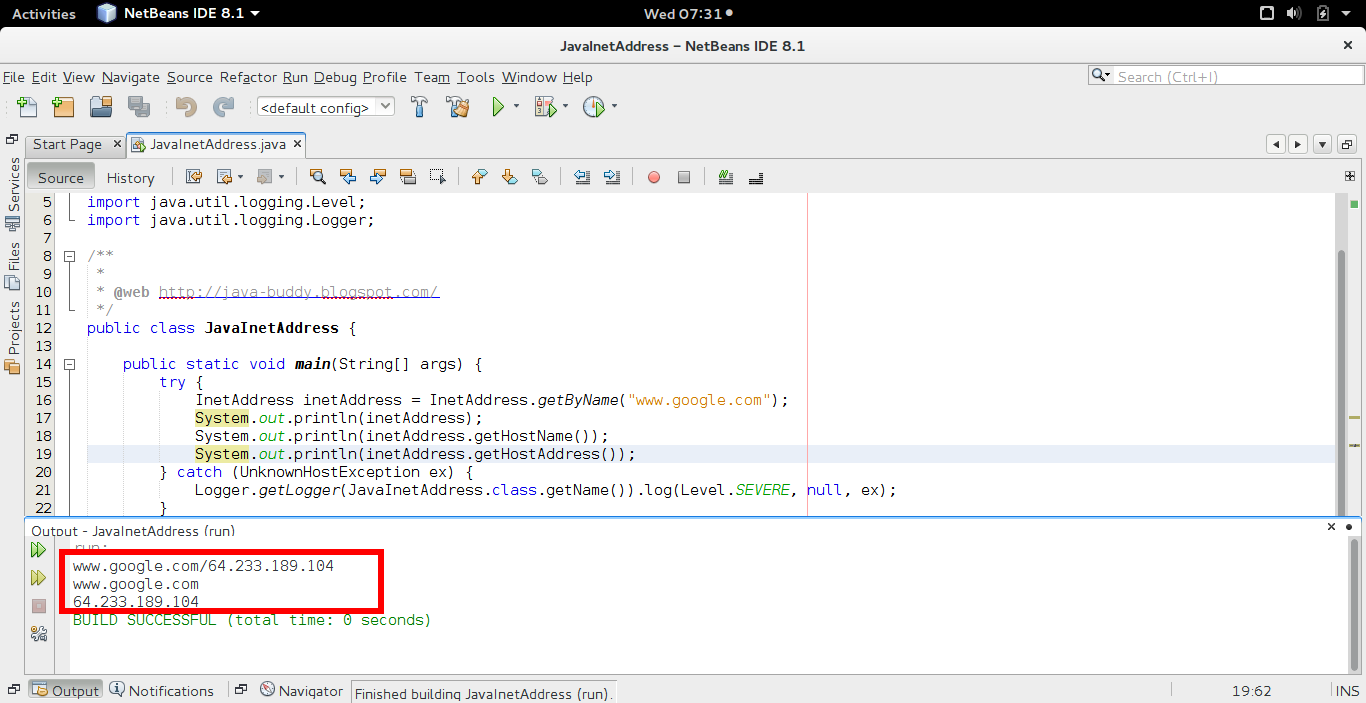Click the Build Project hammer icon

(420, 106)
